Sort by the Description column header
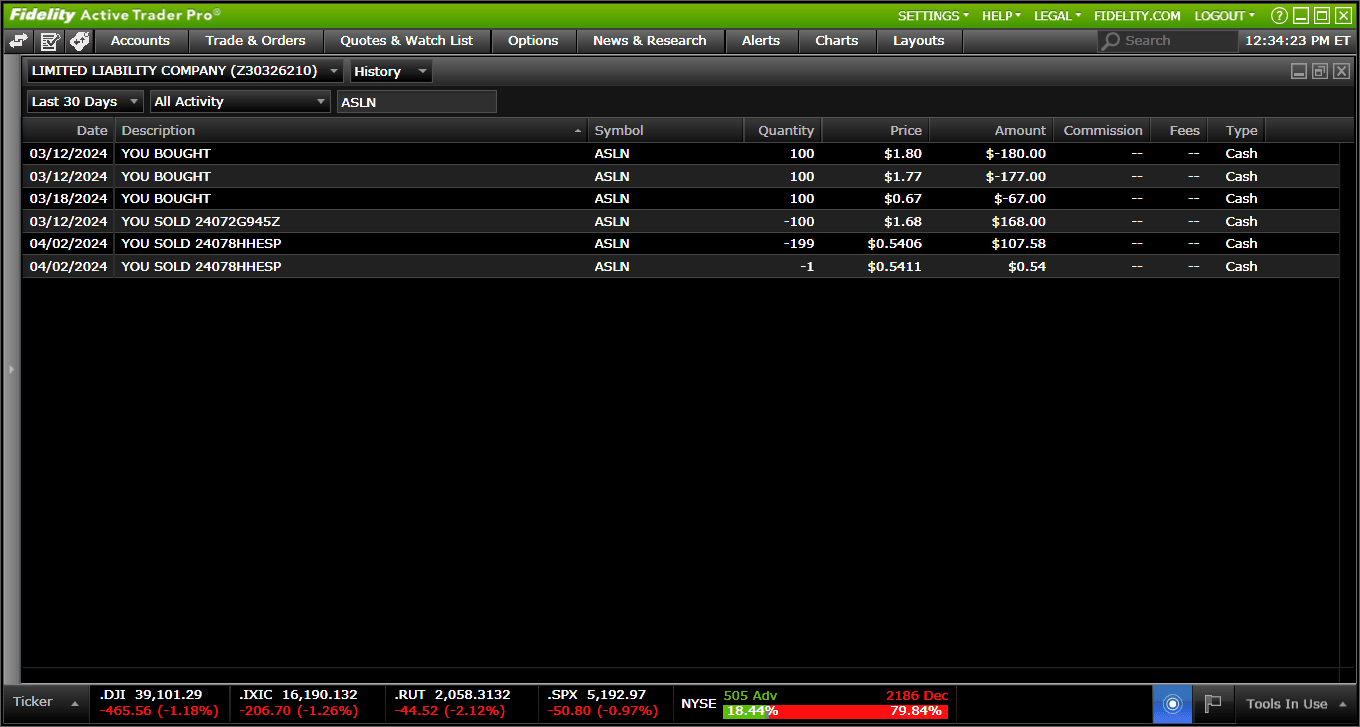 pyautogui.click(x=352, y=131)
